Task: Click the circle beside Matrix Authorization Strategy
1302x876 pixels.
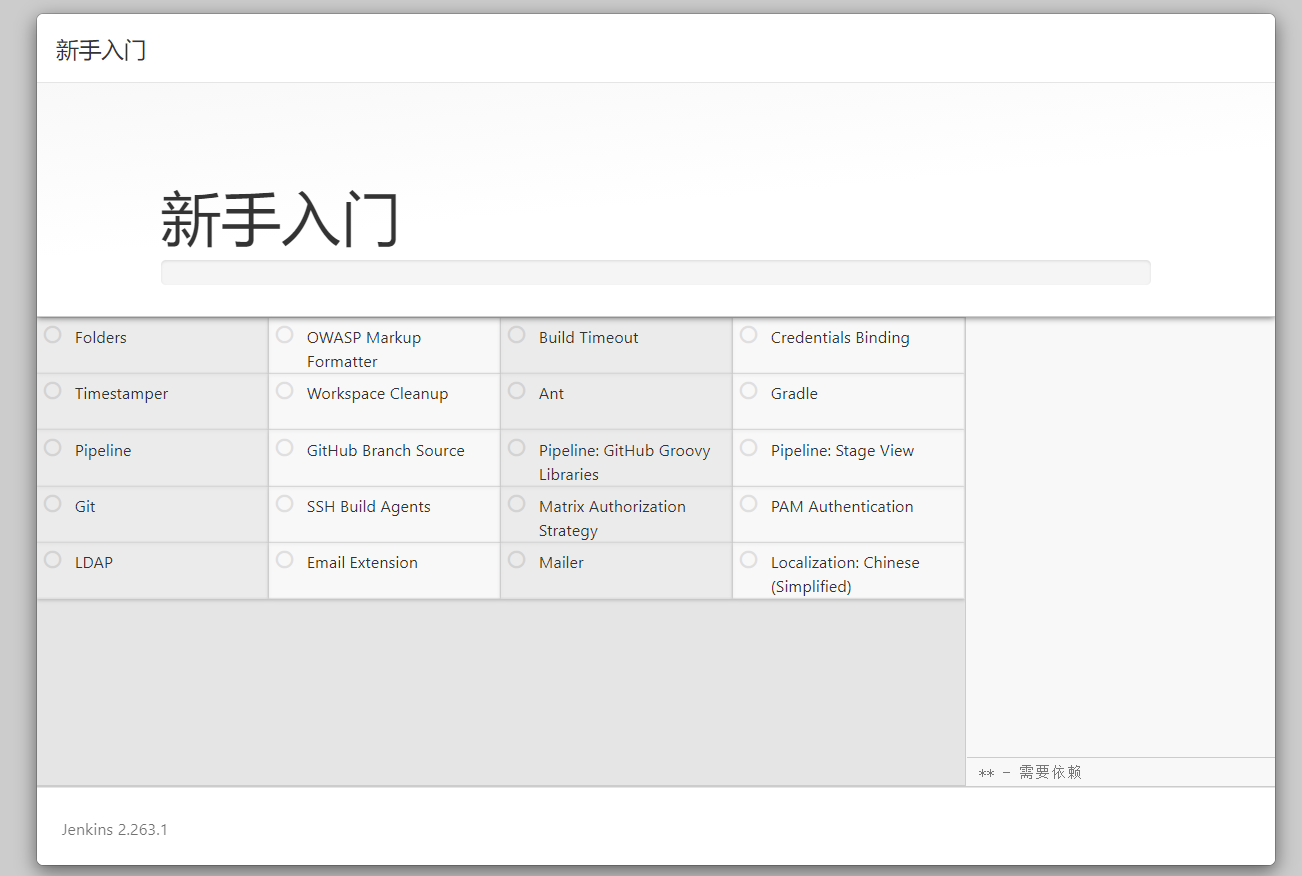Action: 517,504
